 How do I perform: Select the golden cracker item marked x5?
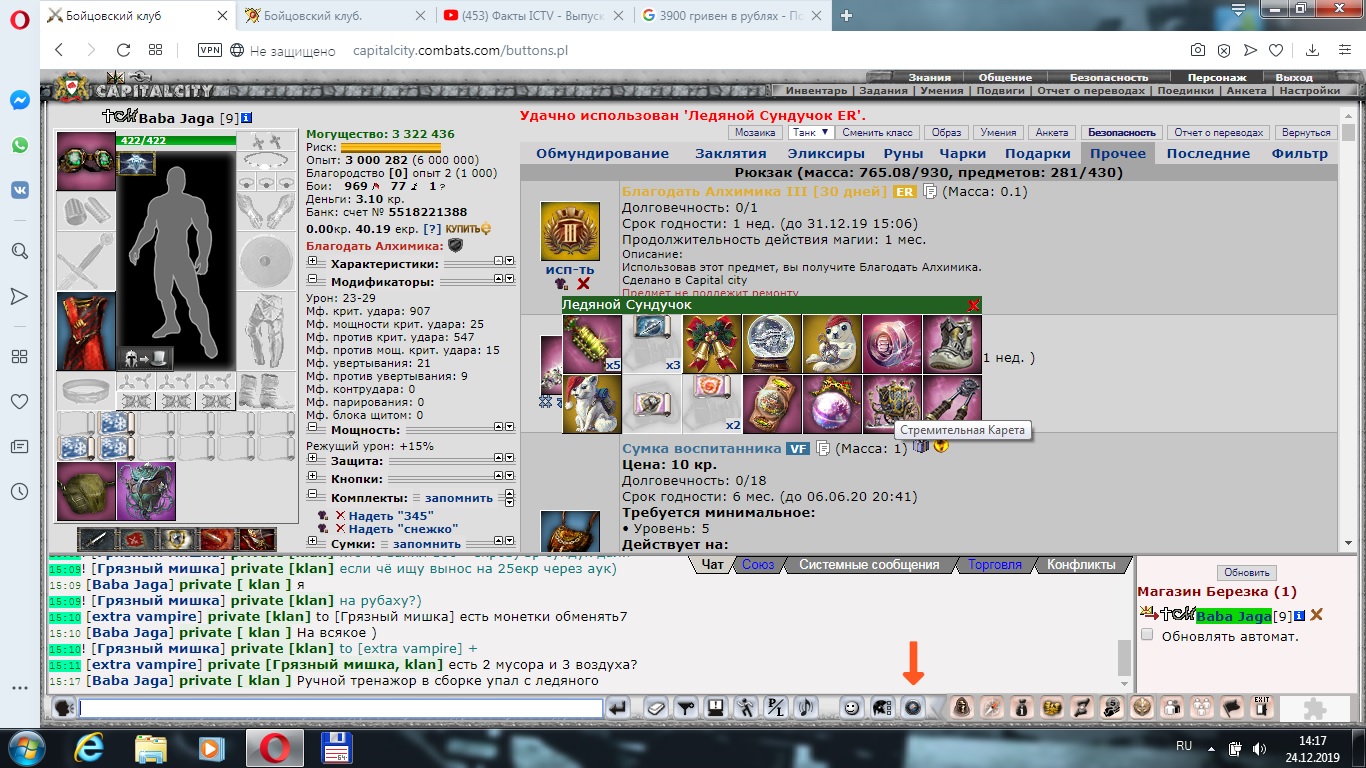(x=592, y=344)
